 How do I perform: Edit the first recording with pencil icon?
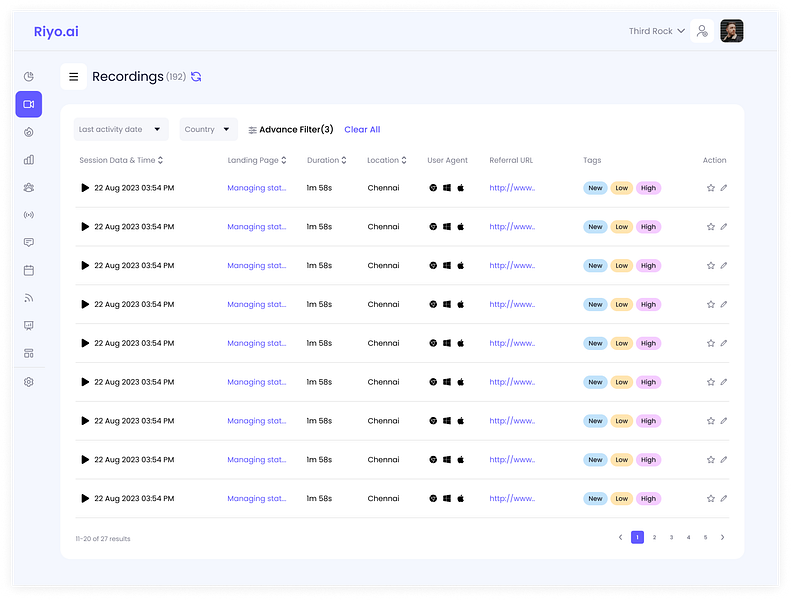pyautogui.click(x=723, y=188)
